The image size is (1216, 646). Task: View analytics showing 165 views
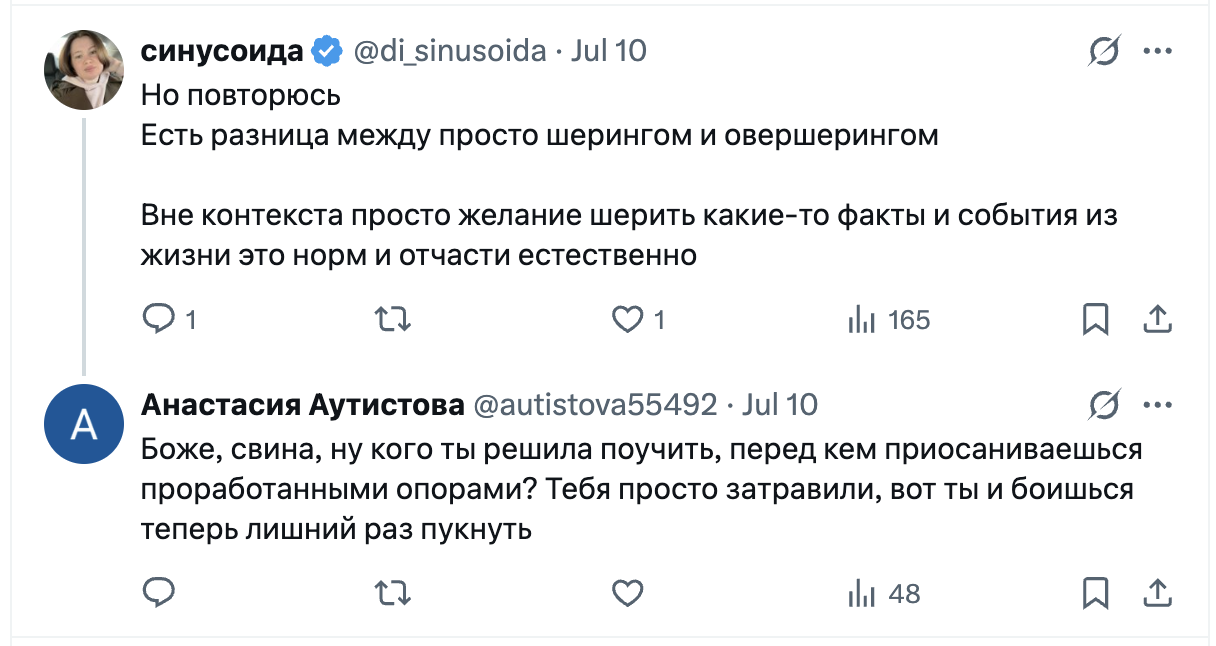point(888,320)
